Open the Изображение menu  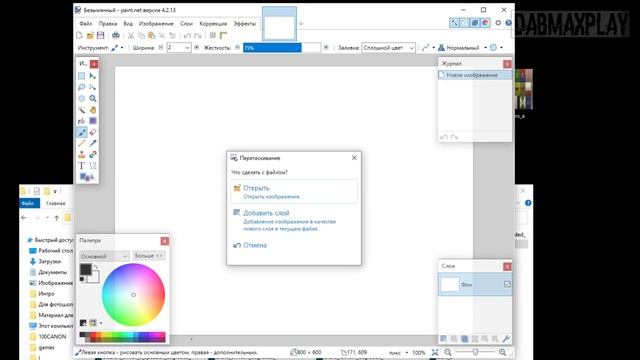coord(156,24)
